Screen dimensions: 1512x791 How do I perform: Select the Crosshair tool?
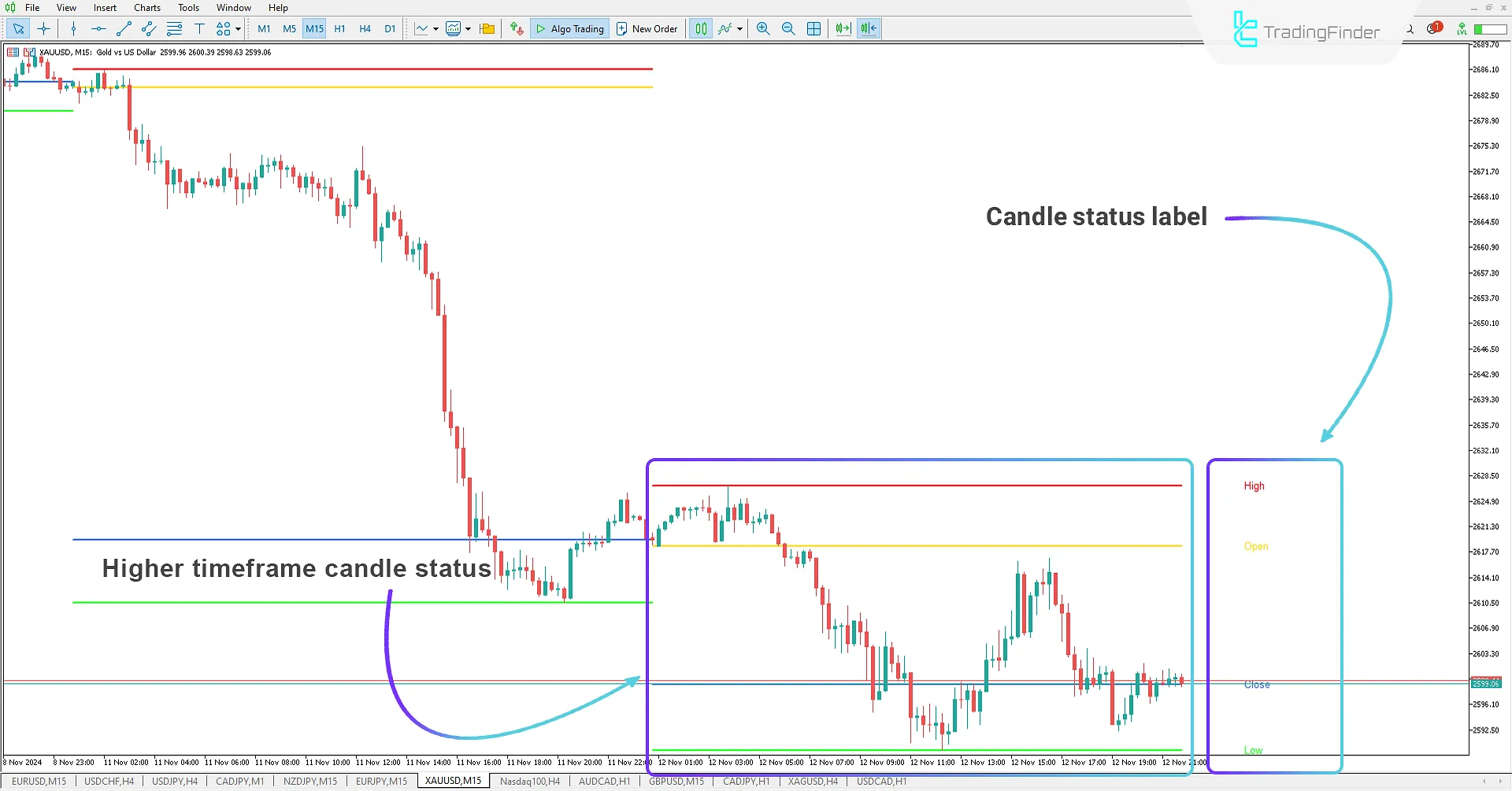(x=43, y=29)
